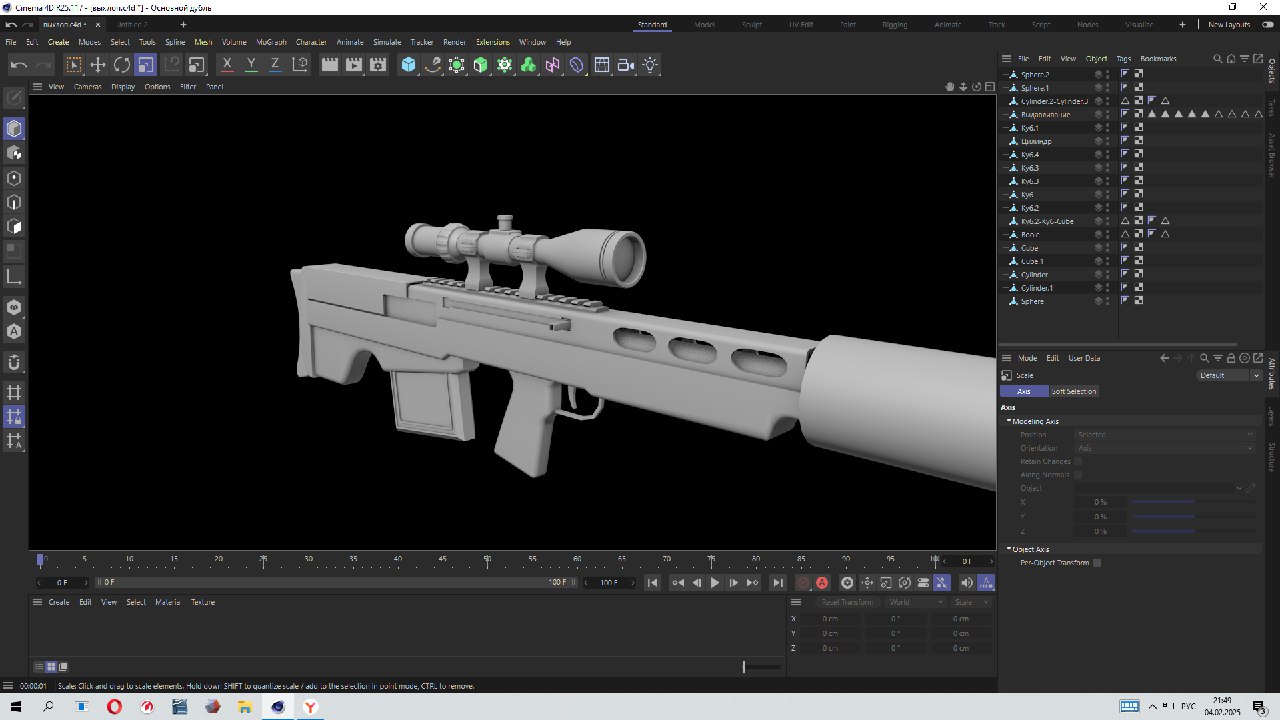Toggle the X axis lock
Screen dimensions: 1280x720
(x=227, y=65)
